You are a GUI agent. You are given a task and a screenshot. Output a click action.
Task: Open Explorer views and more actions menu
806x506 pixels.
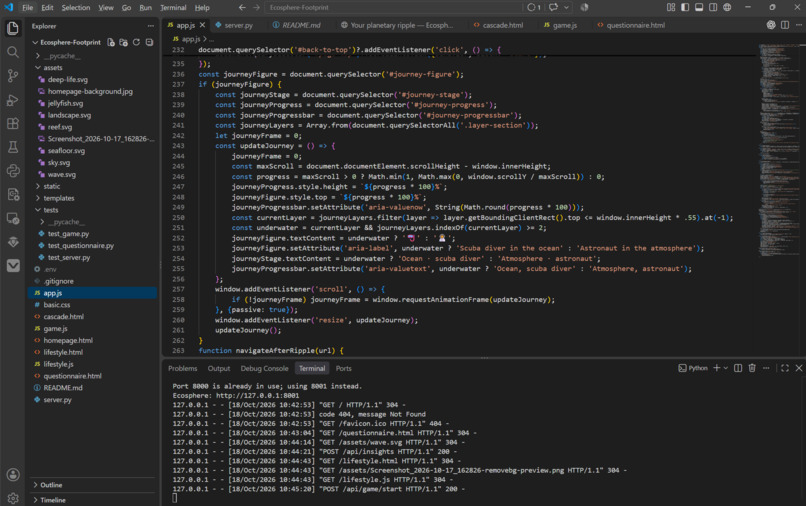pos(150,26)
